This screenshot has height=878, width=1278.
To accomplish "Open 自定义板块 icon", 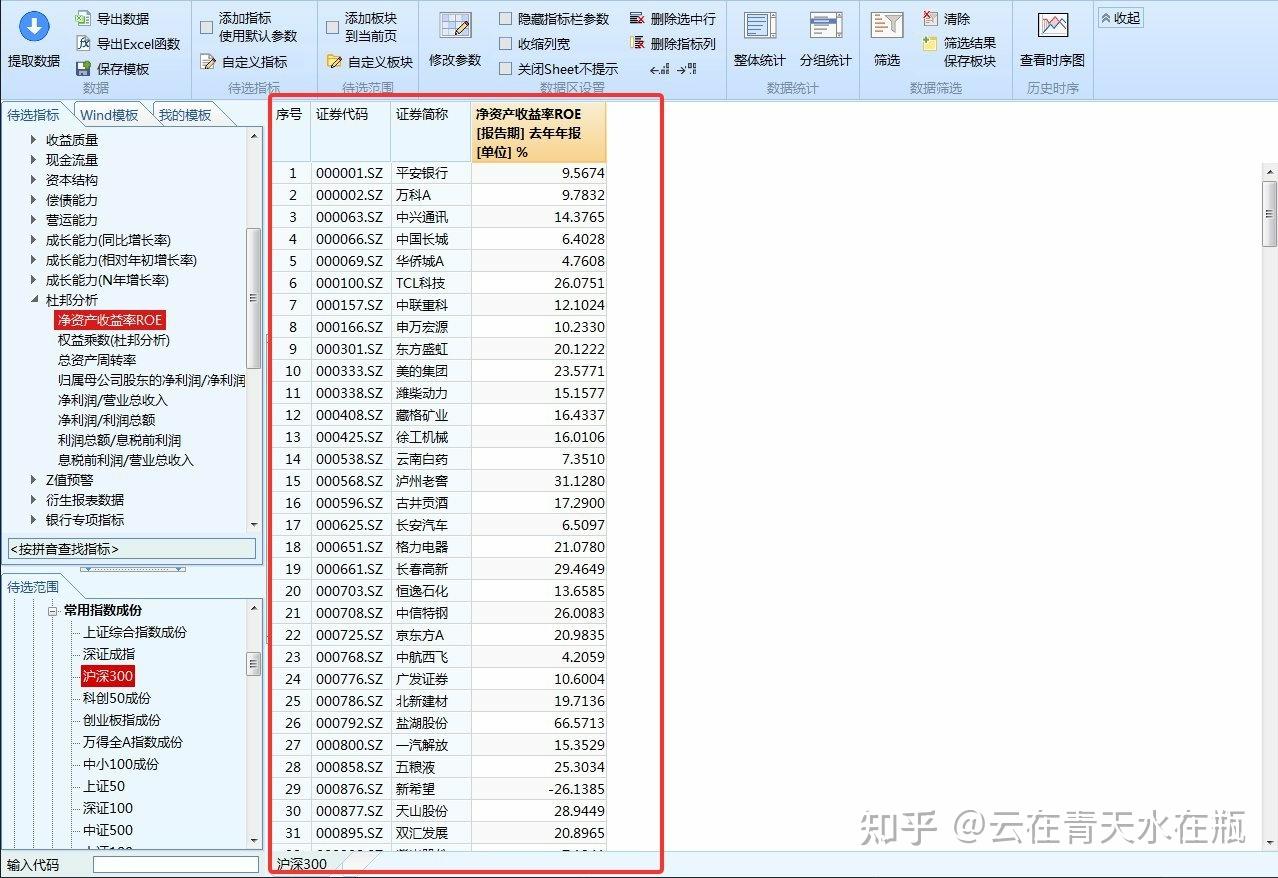I will pos(334,62).
